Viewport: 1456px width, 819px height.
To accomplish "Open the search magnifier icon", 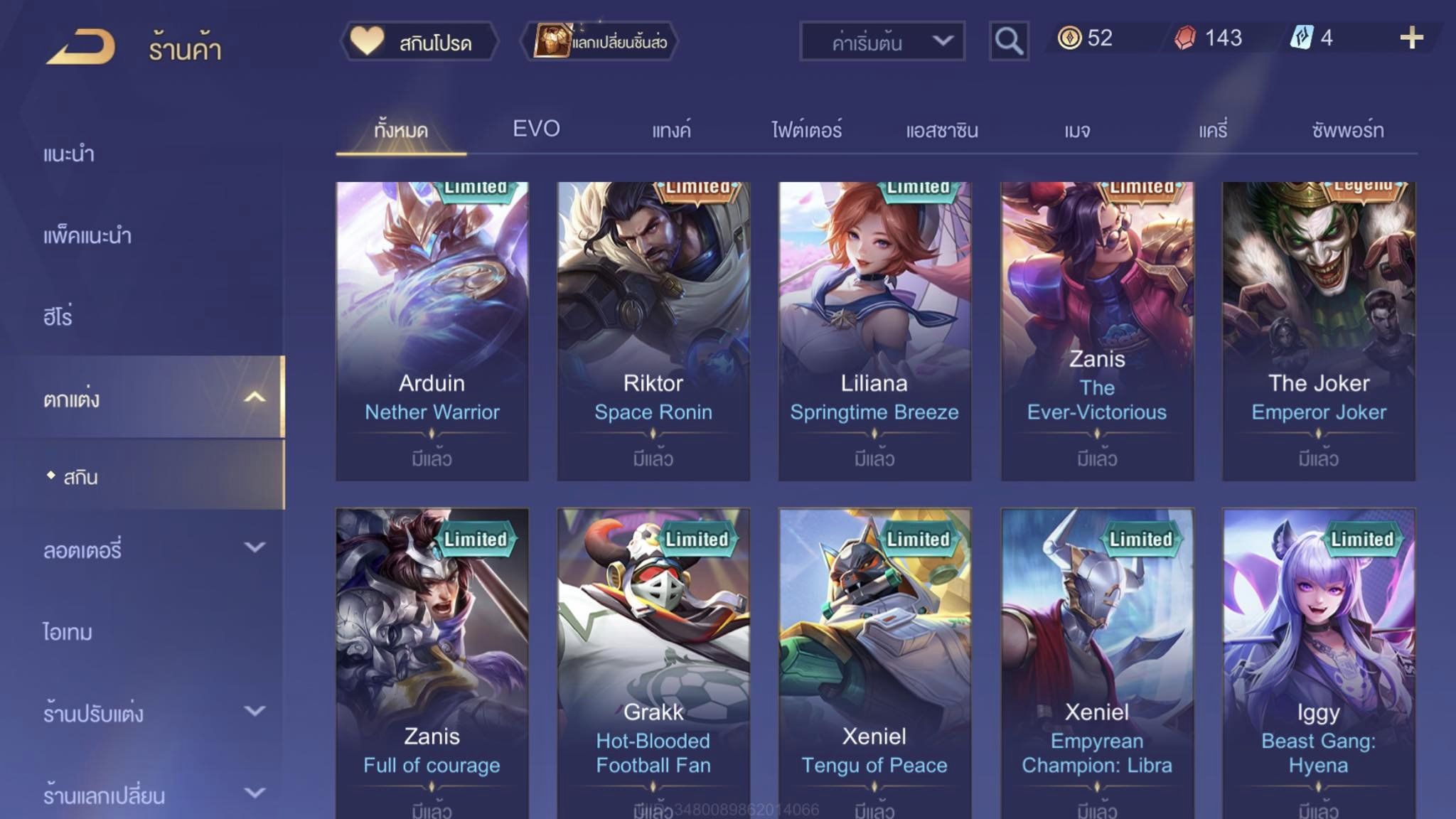I will tap(1009, 41).
